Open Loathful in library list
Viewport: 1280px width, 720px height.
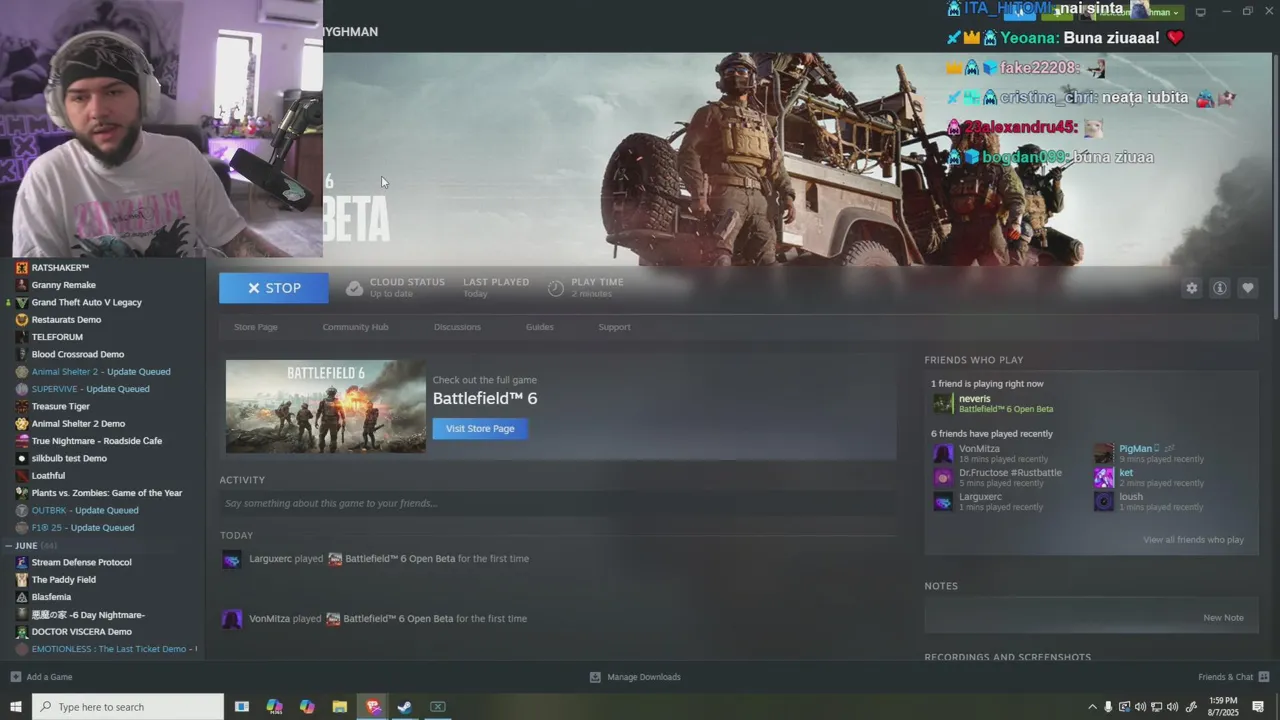tap(48, 476)
